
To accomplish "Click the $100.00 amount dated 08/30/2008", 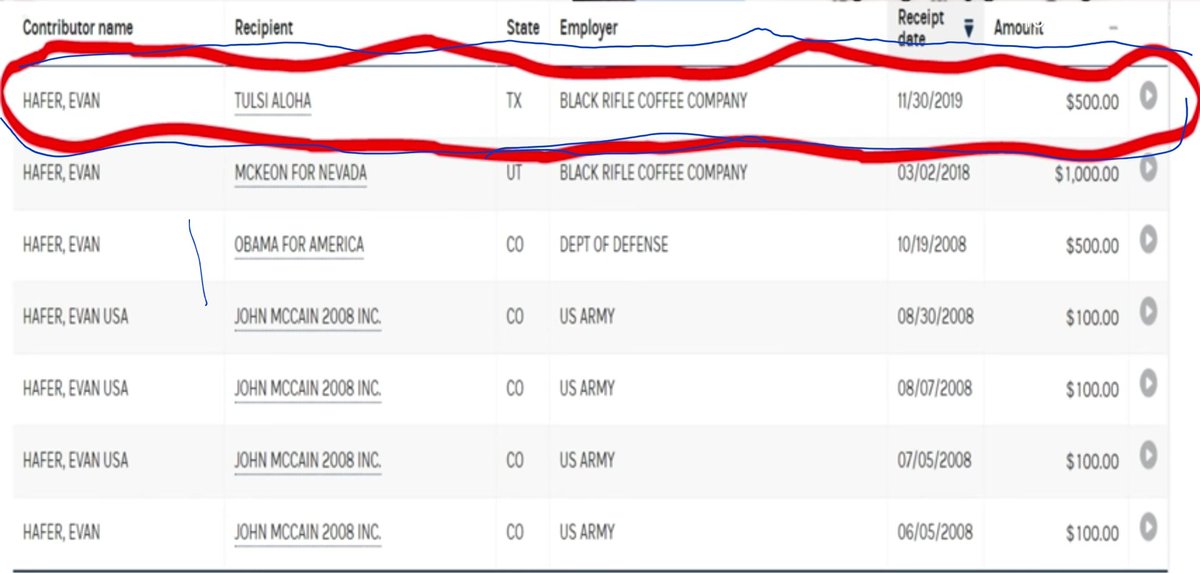I will 1092,319.
